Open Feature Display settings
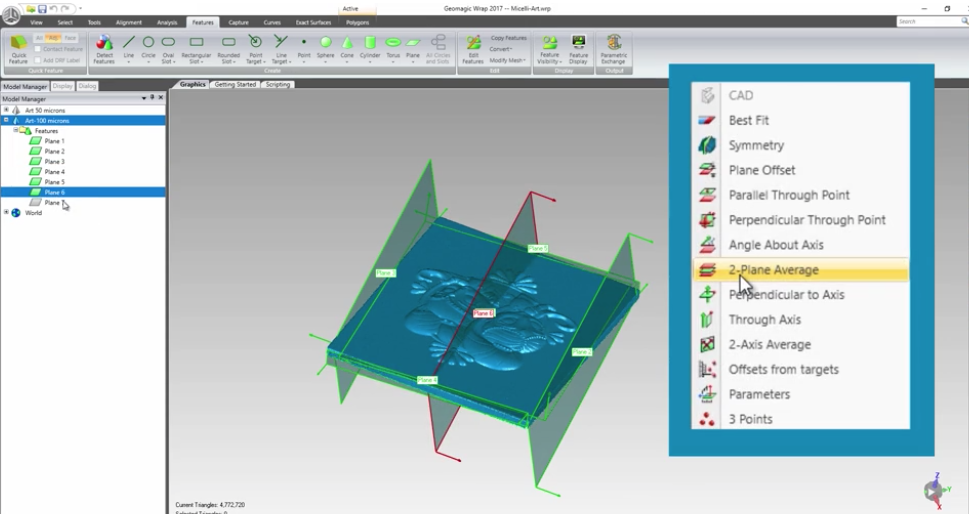This screenshot has width=969, height=514. [x=578, y=49]
